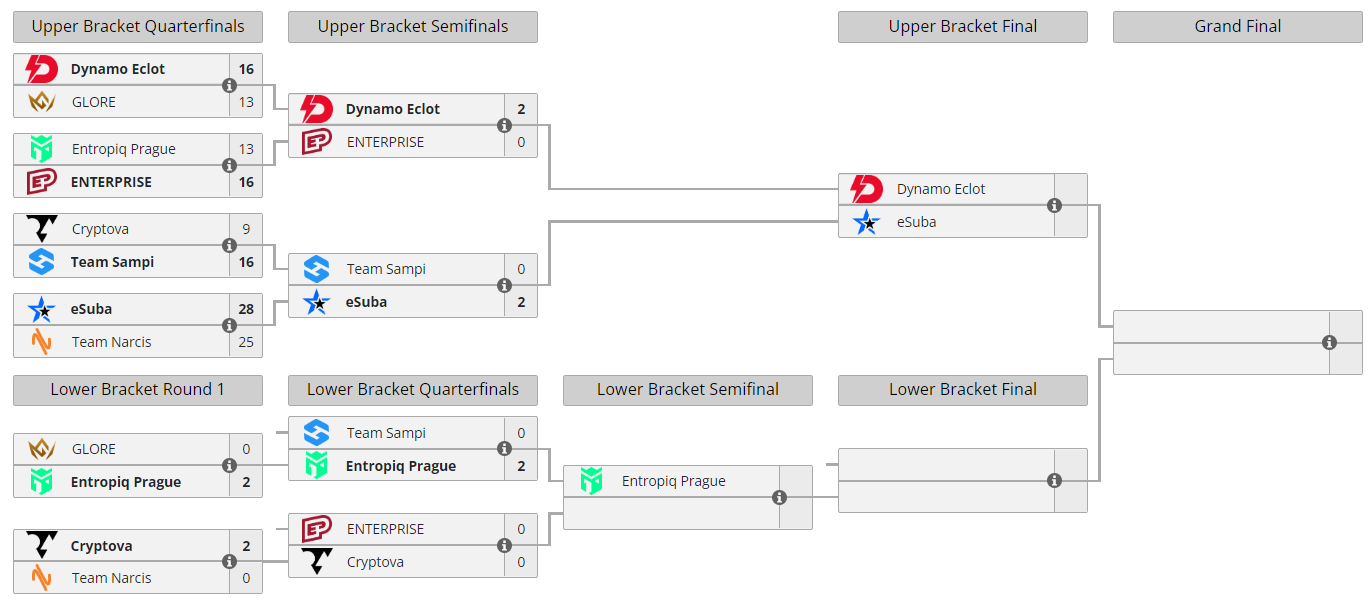Click info icon for Cryptova vs Team Sampi quarterfinal
1369x612 pixels.
(x=229, y=246)
